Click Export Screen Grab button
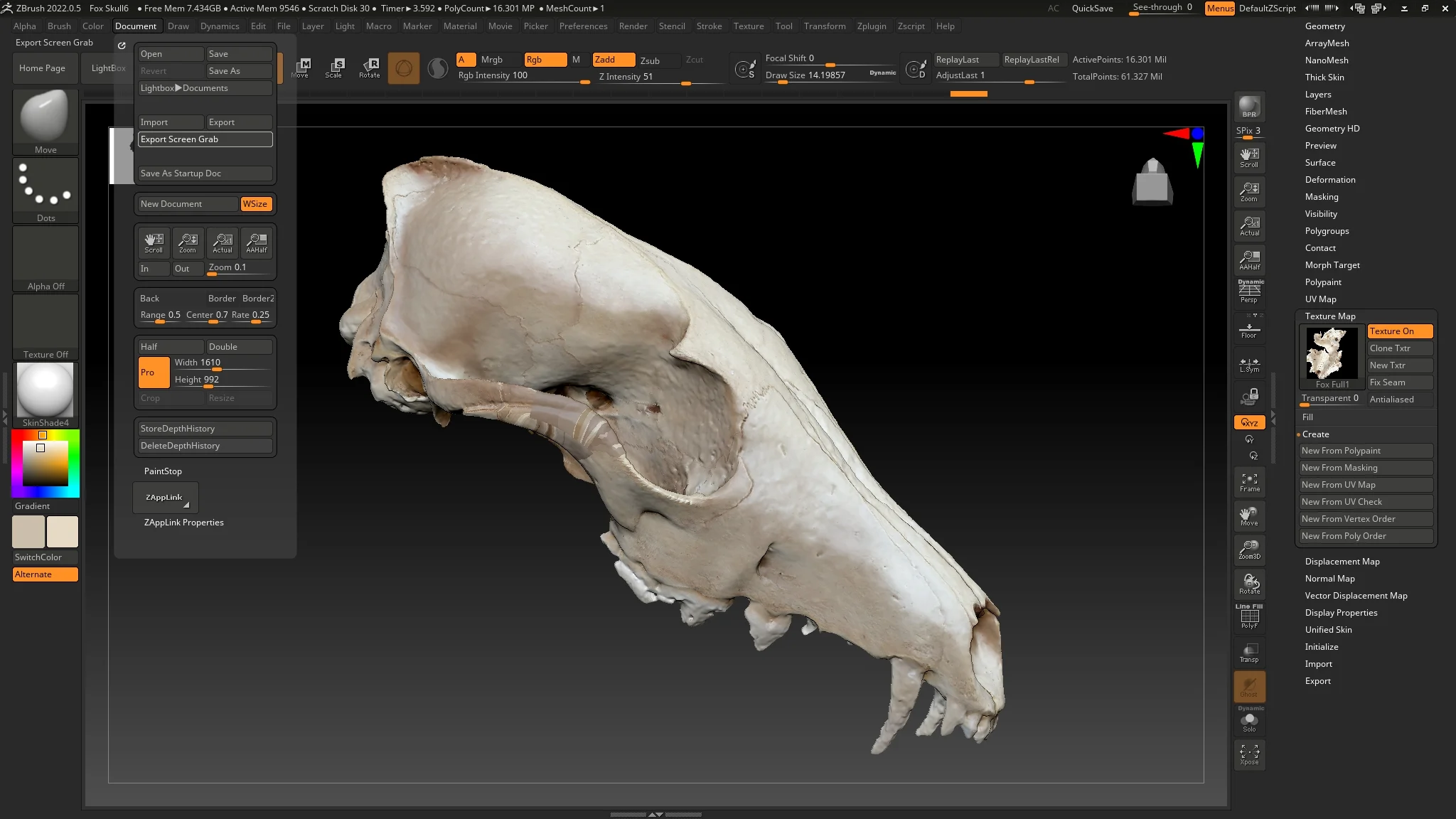 point(205,139)
